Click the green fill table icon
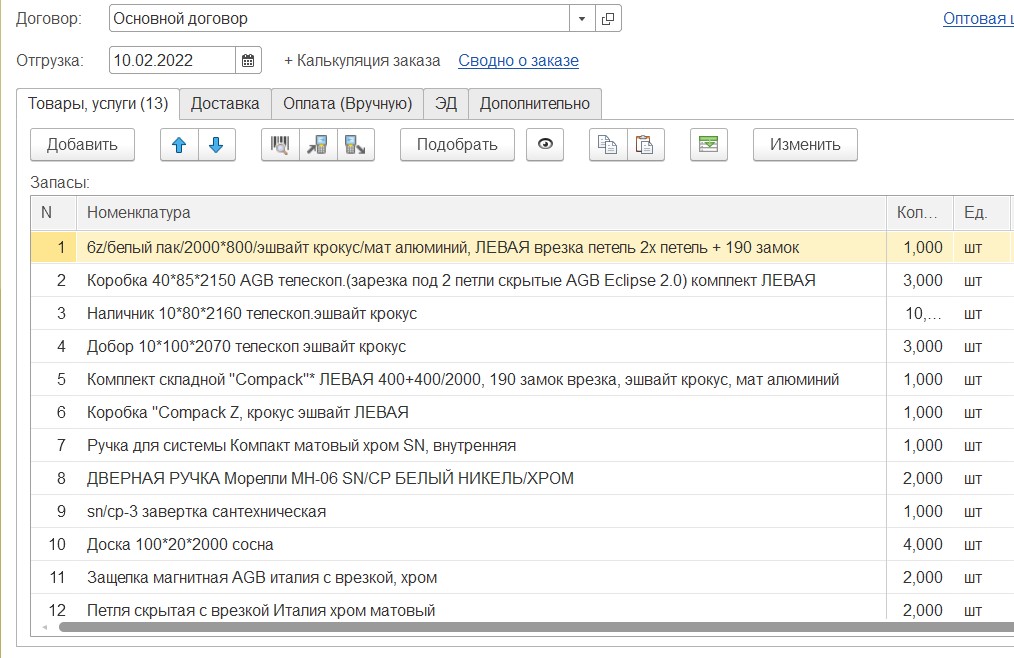 pos(708,145)
